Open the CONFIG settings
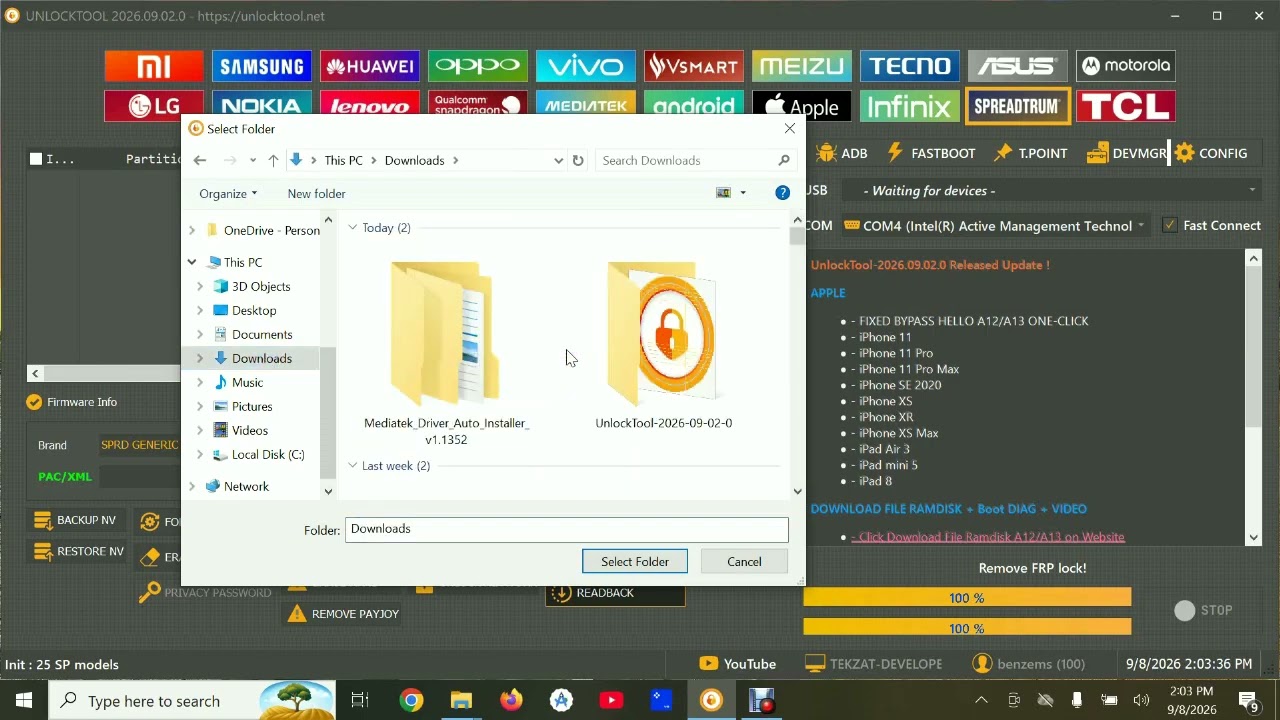The height and width of the screenshot is (720, 1280). coord(1211,153)
